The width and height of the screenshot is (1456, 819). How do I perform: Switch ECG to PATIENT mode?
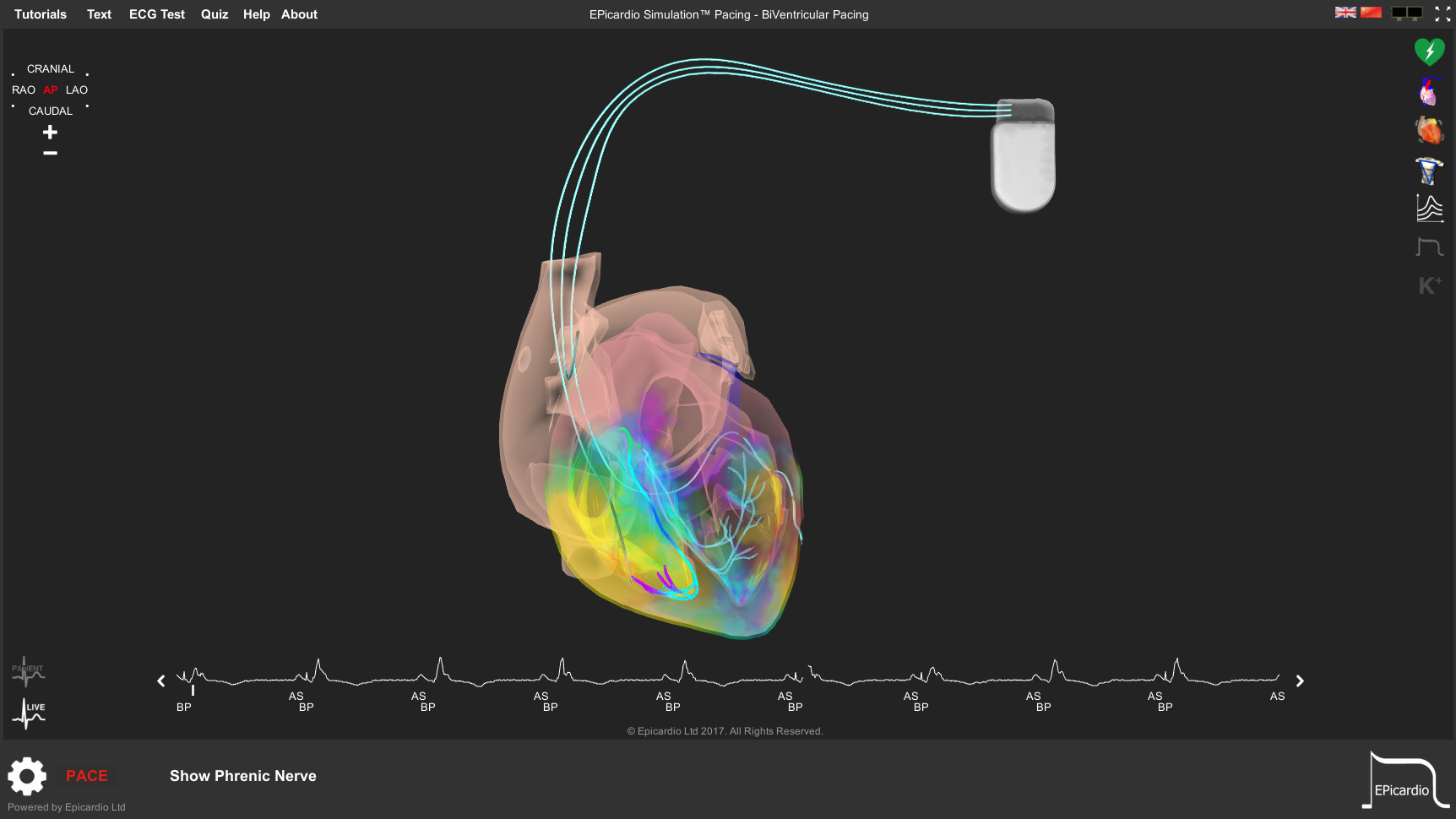click(x=28, y=672)
